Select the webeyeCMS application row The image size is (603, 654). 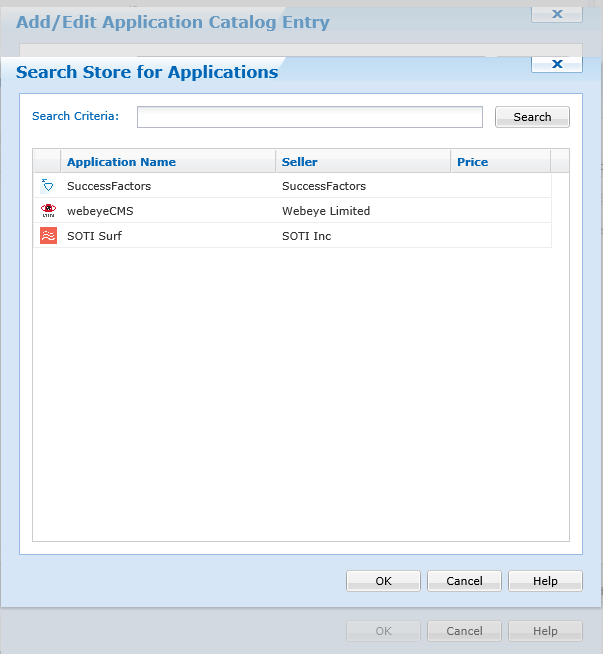pyautogui.click(x=100, y=211)
